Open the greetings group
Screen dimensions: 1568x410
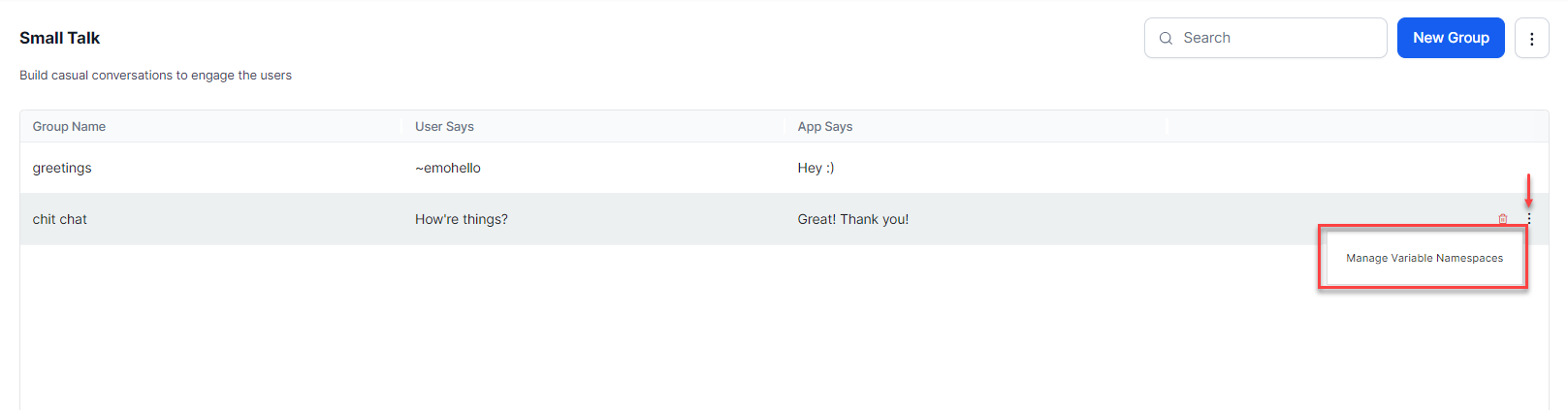click(x=62, y=169)
